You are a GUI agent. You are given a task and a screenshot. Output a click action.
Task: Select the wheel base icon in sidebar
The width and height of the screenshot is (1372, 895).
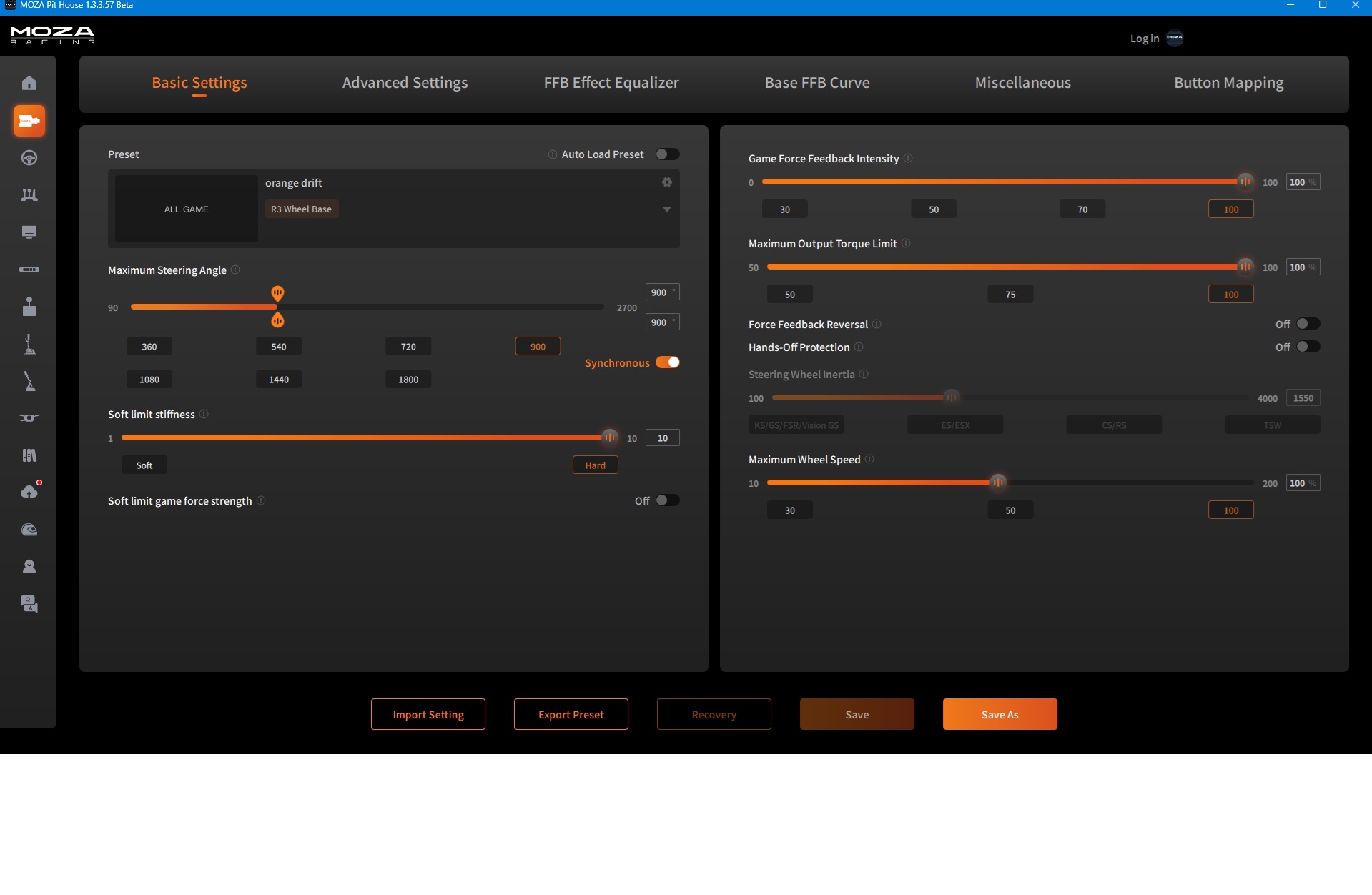[29, 121]
